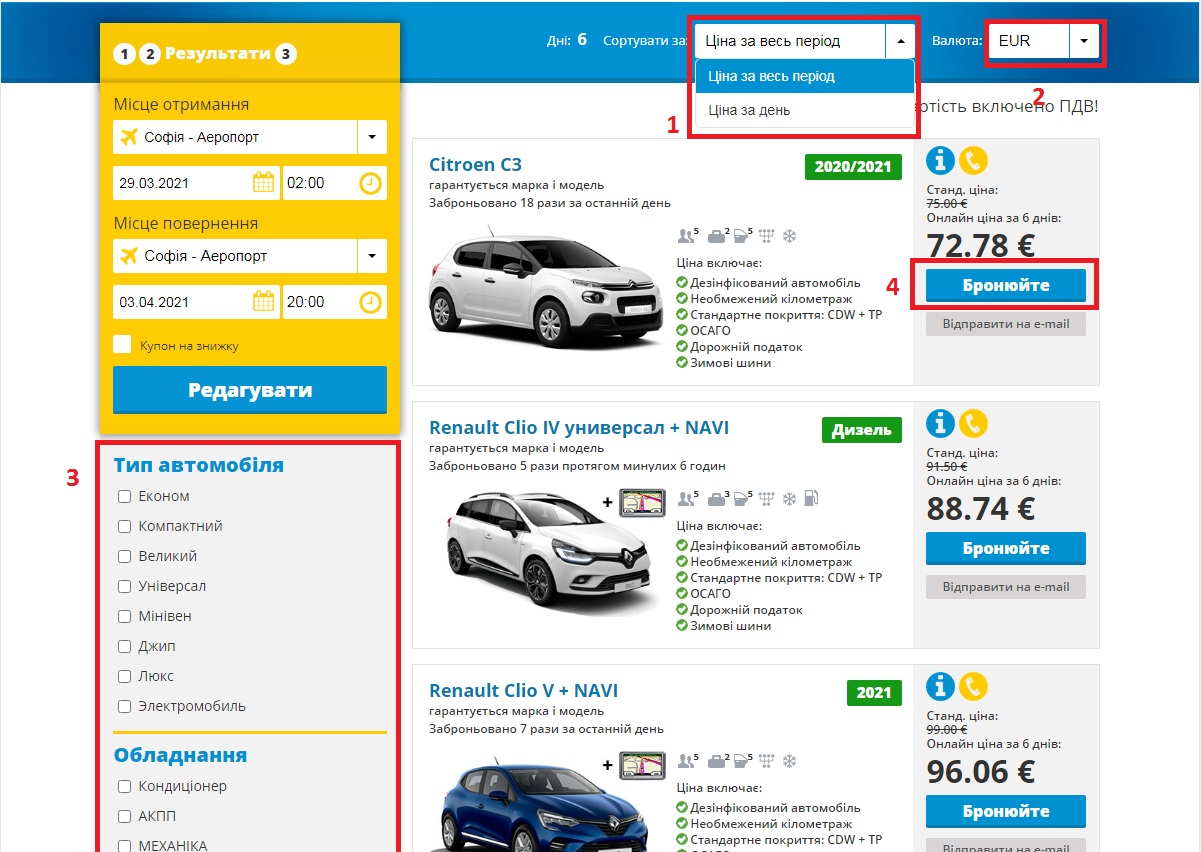Toggle the Джип car type checkbox

point(124,646)
